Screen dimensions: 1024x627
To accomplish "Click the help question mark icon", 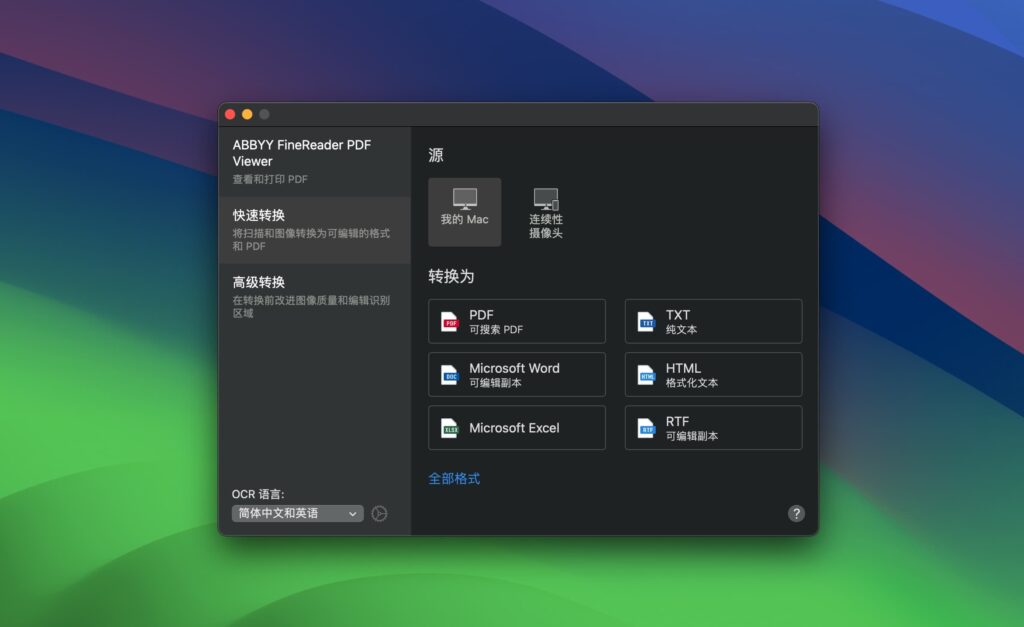I will (796, 513).
